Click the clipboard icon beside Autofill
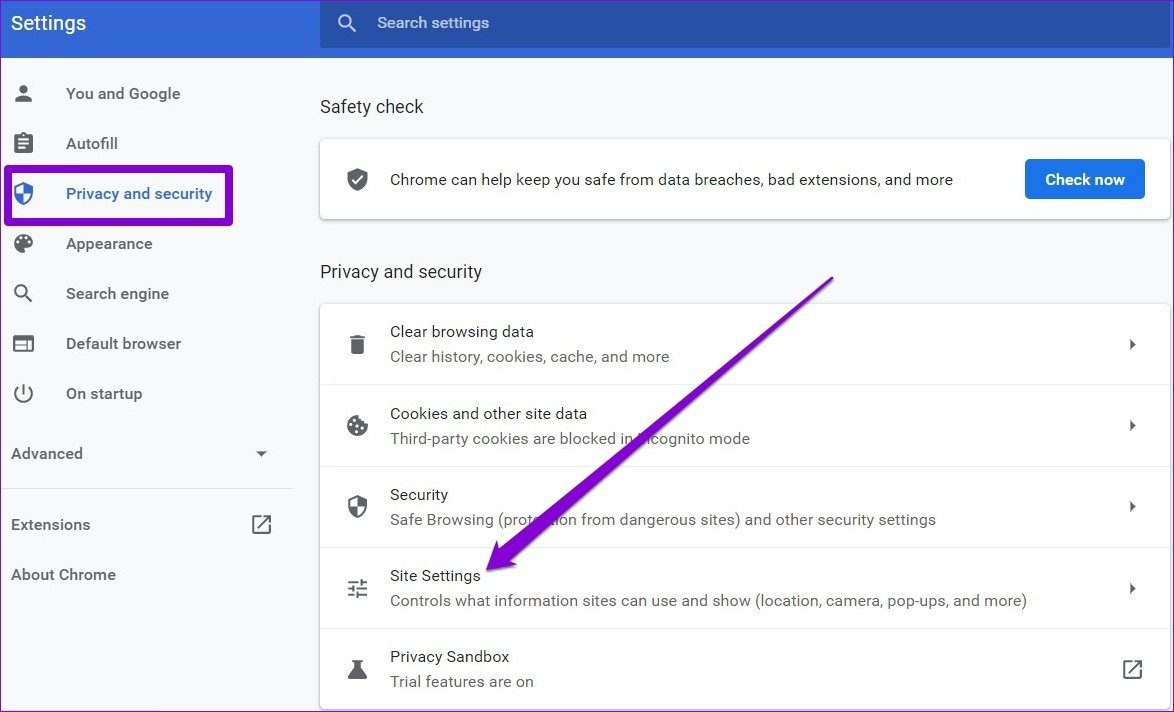Image resolution: width=1174 pixels, height=712 pixels. click(24, 143)
